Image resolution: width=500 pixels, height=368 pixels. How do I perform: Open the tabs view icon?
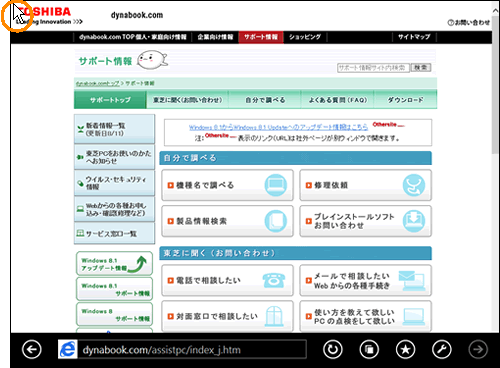pyautogui.click(x=369, y=349)
